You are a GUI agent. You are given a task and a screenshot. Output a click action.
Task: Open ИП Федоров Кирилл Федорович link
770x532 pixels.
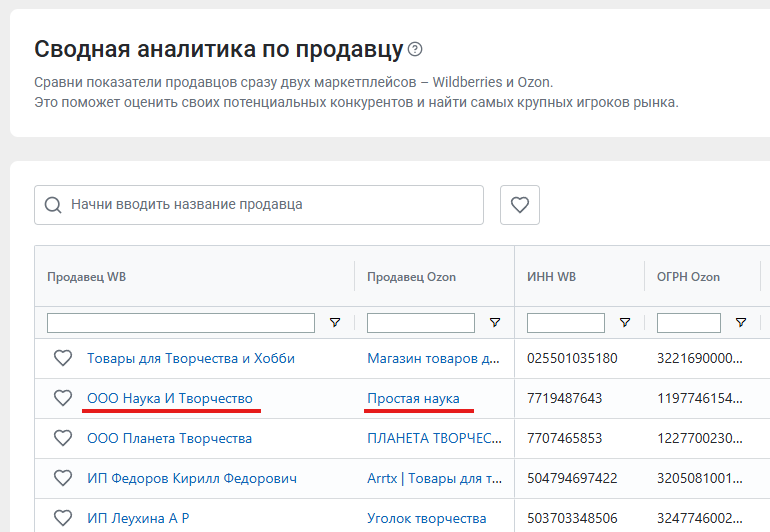click(192, 478)
